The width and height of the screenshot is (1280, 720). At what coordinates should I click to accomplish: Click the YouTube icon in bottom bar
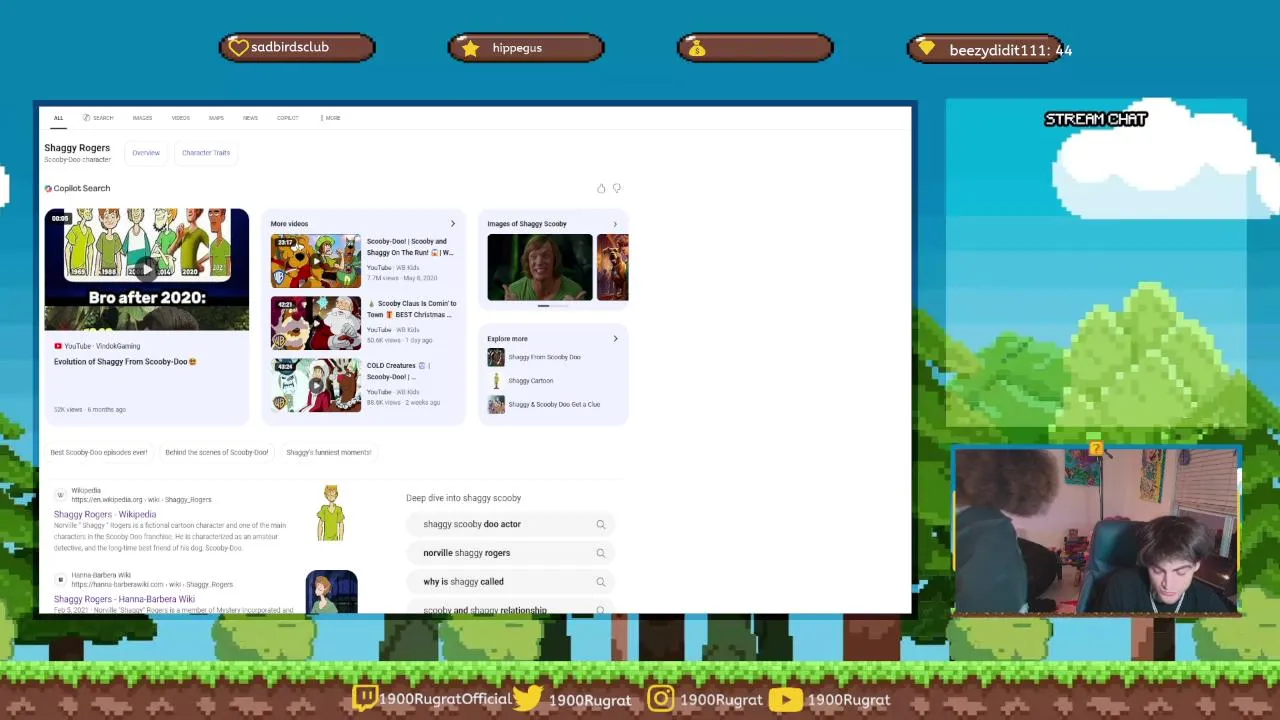point(785,698)
